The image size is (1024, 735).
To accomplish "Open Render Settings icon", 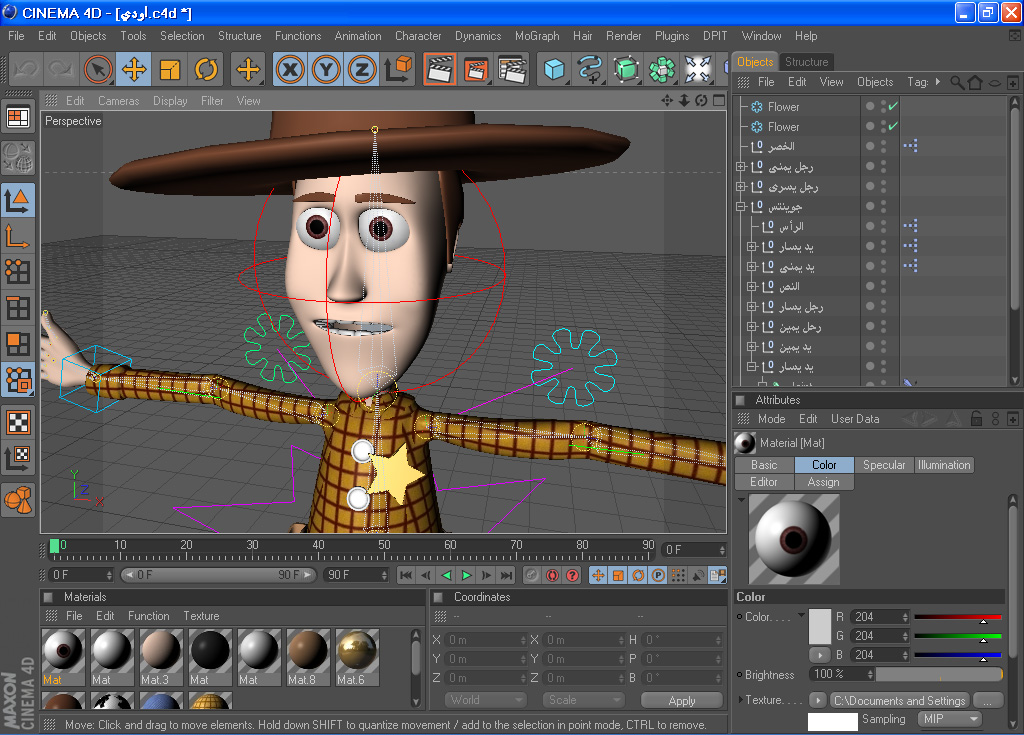I will tap(512, 69).
